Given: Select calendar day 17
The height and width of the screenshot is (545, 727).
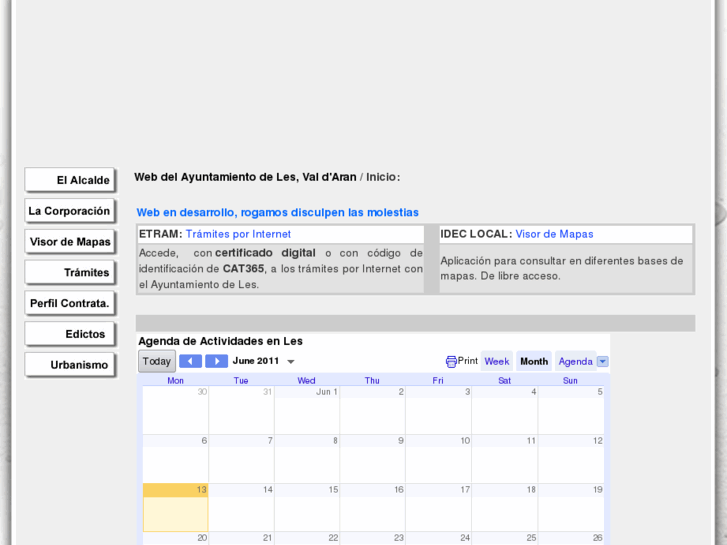Looking at the screenshot, I should (439, 507).
